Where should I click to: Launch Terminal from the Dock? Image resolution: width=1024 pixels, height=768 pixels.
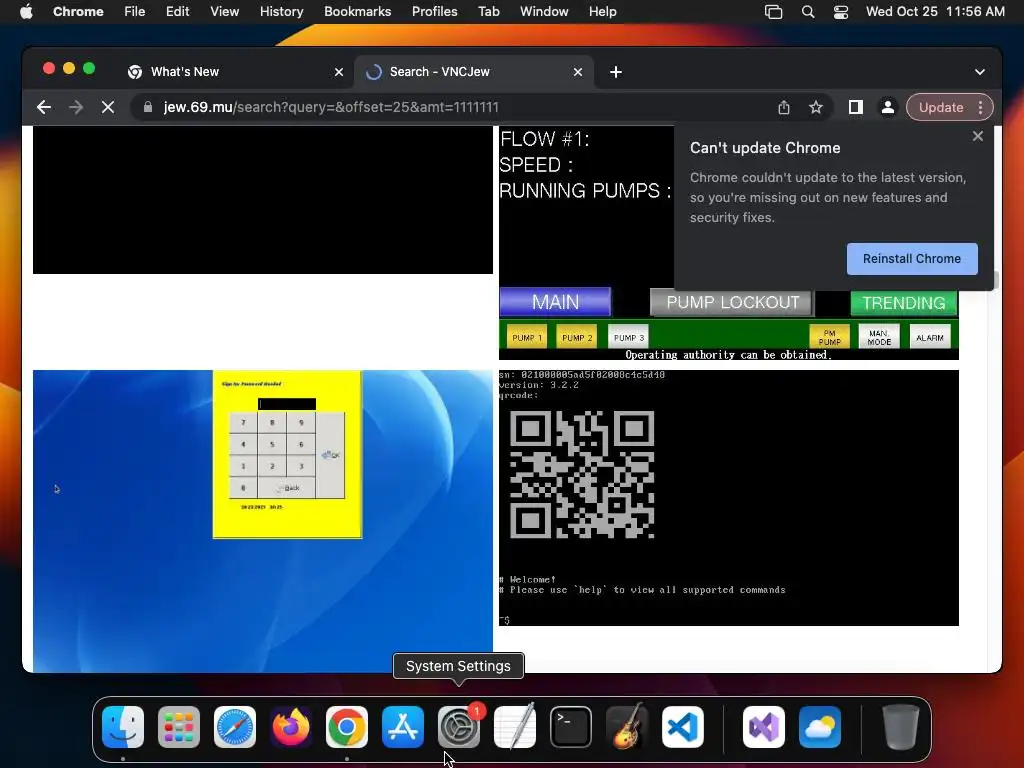tap(571, 727)
